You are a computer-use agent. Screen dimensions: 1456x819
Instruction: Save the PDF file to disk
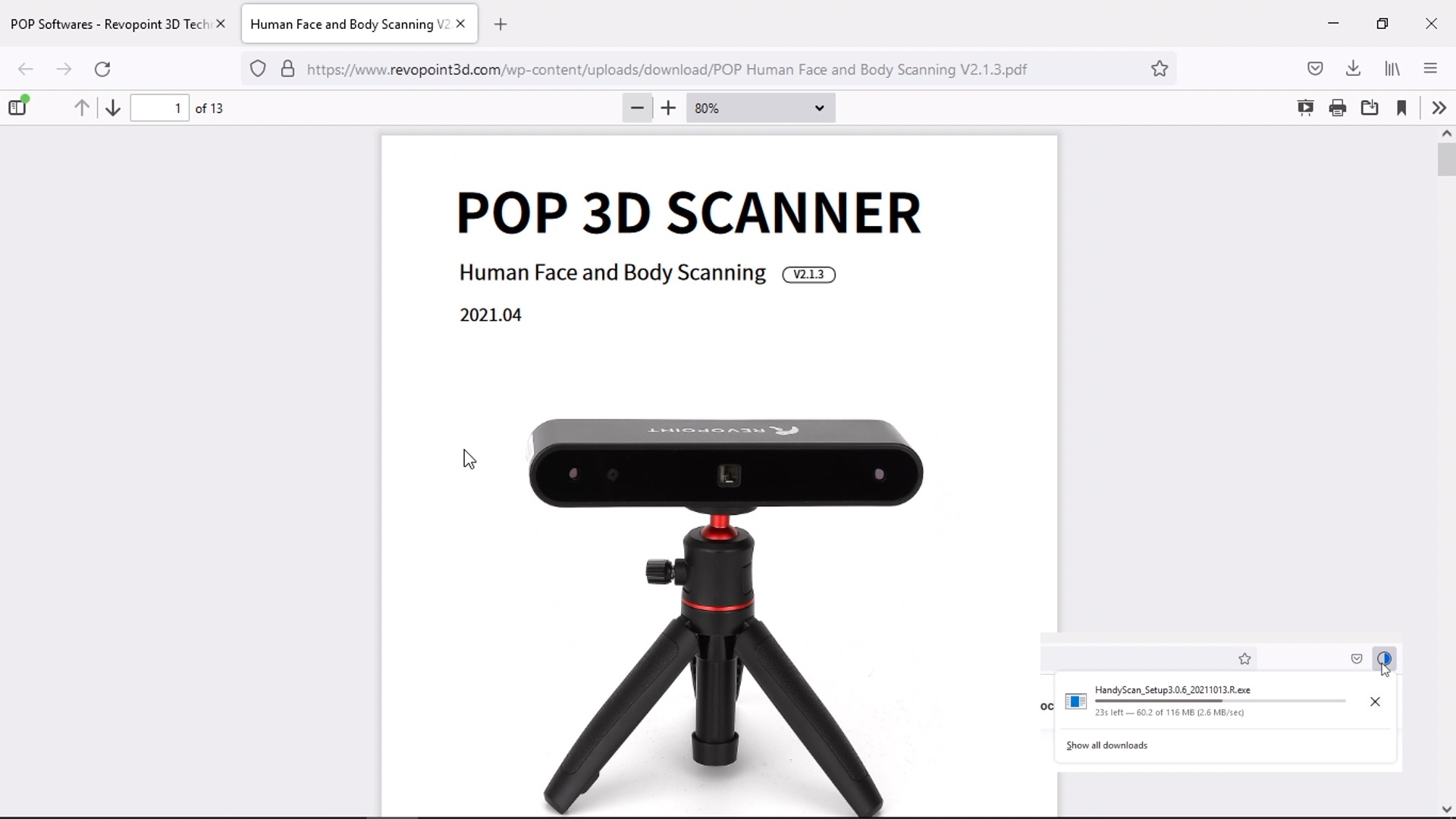point(1370,108)
